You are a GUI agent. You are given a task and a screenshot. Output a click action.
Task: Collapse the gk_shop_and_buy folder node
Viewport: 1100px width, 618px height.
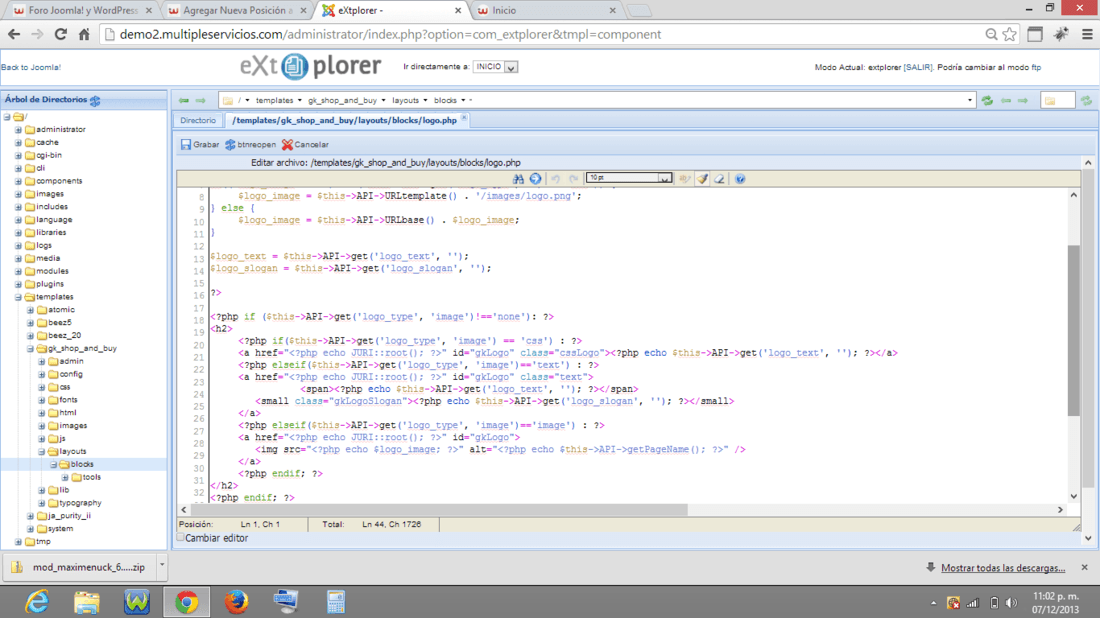pyautogui.click(x=30, y=349)
